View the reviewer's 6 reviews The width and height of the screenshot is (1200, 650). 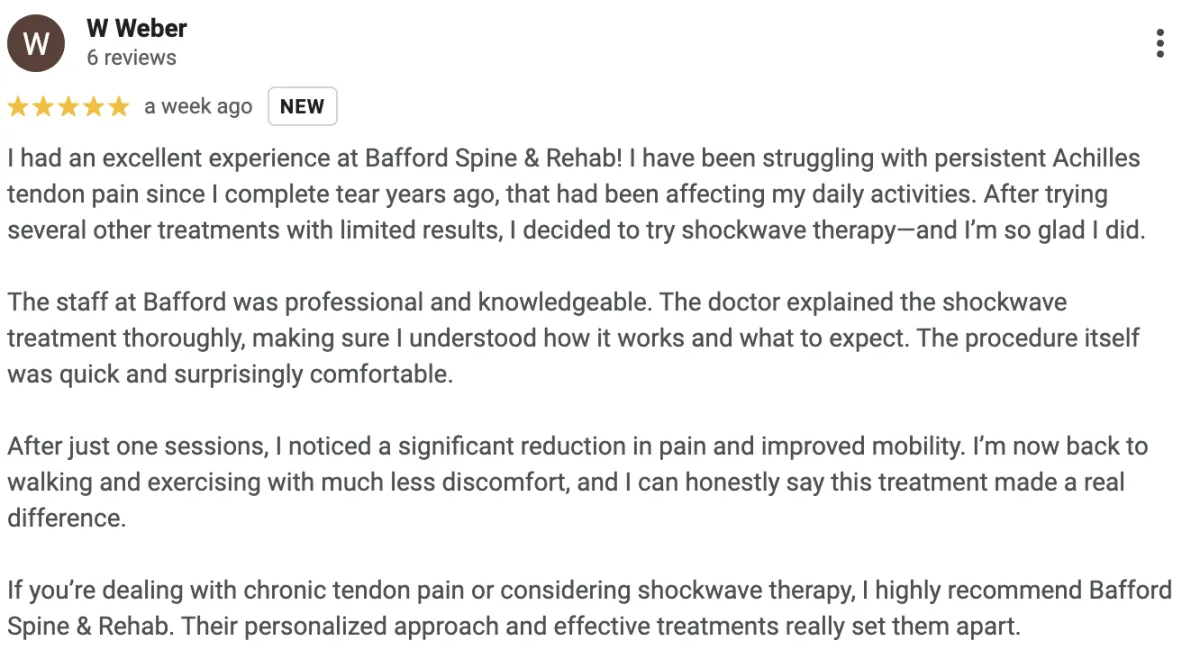131,58
